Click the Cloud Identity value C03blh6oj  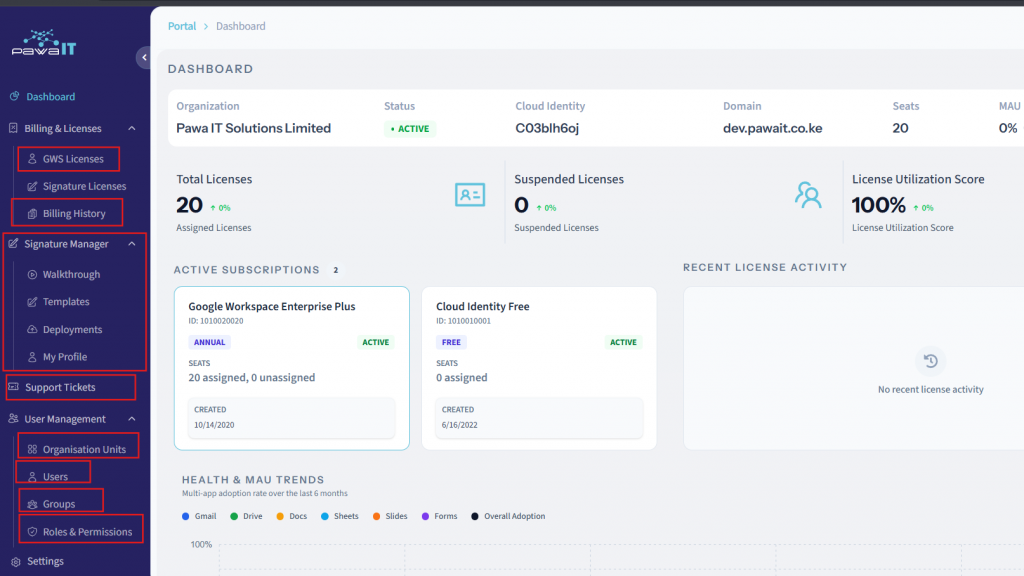[547, 128]
